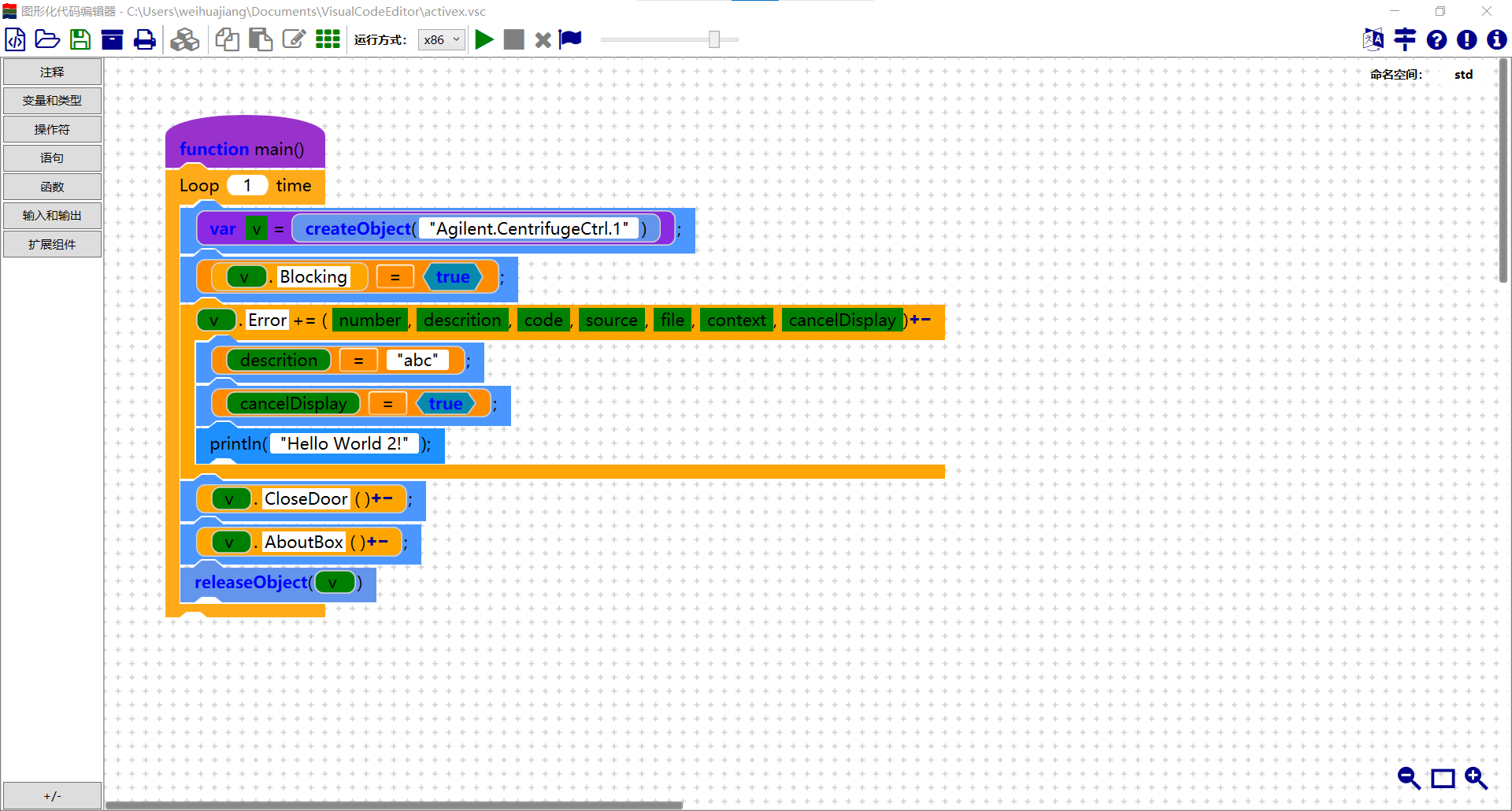Click the Error event name
Image resolution: width=1512 pixels, height=811 pixels.
pyautogui.click(x=267, y=320)
